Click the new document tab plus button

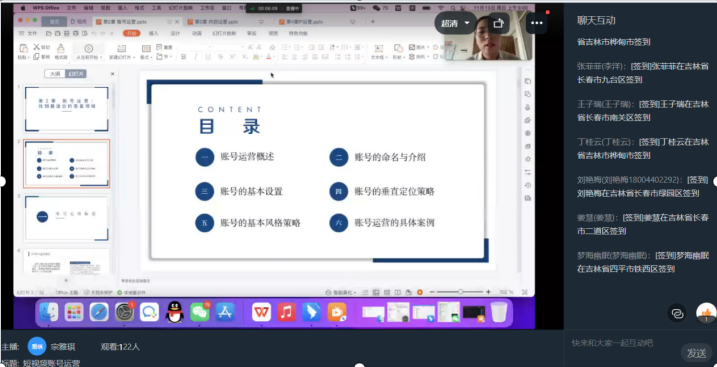tap(373, 21)
